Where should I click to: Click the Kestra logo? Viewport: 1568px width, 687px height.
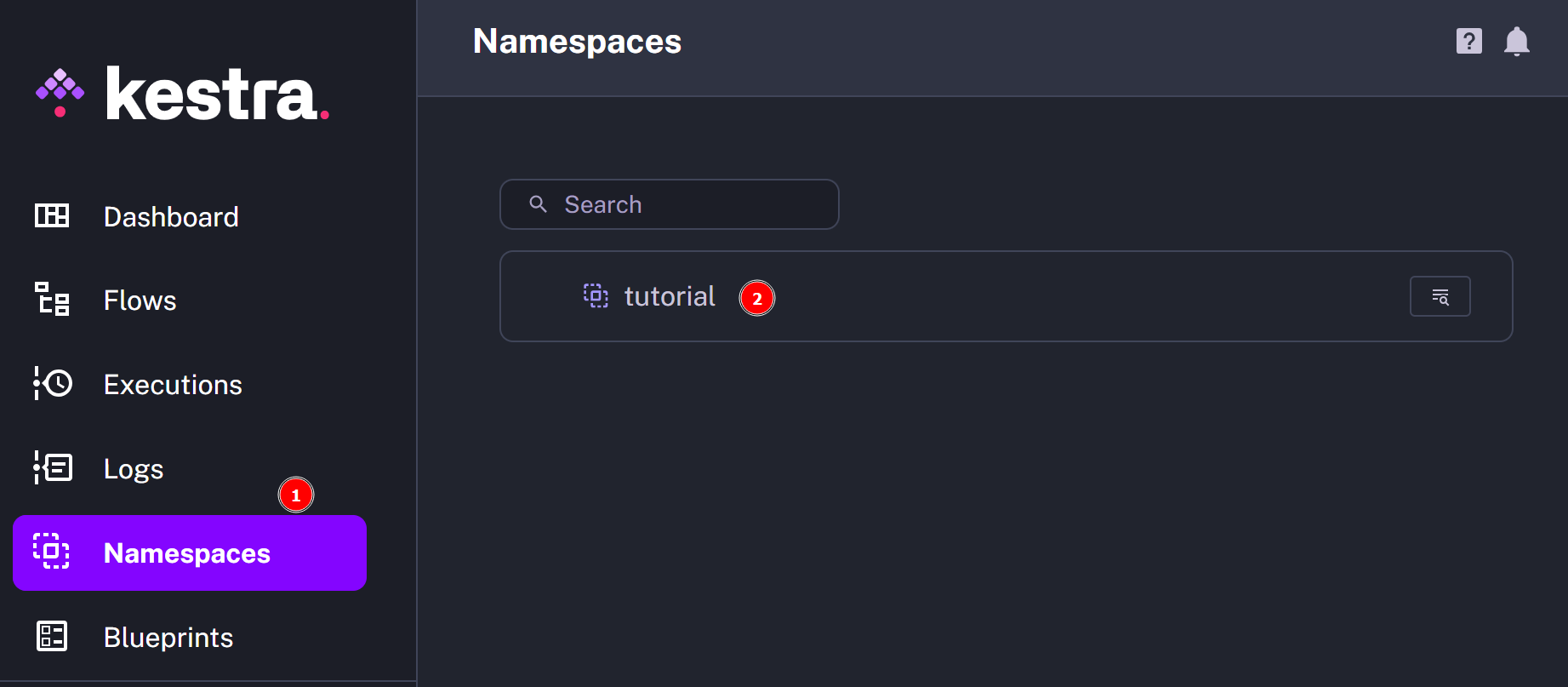point(181,91)
